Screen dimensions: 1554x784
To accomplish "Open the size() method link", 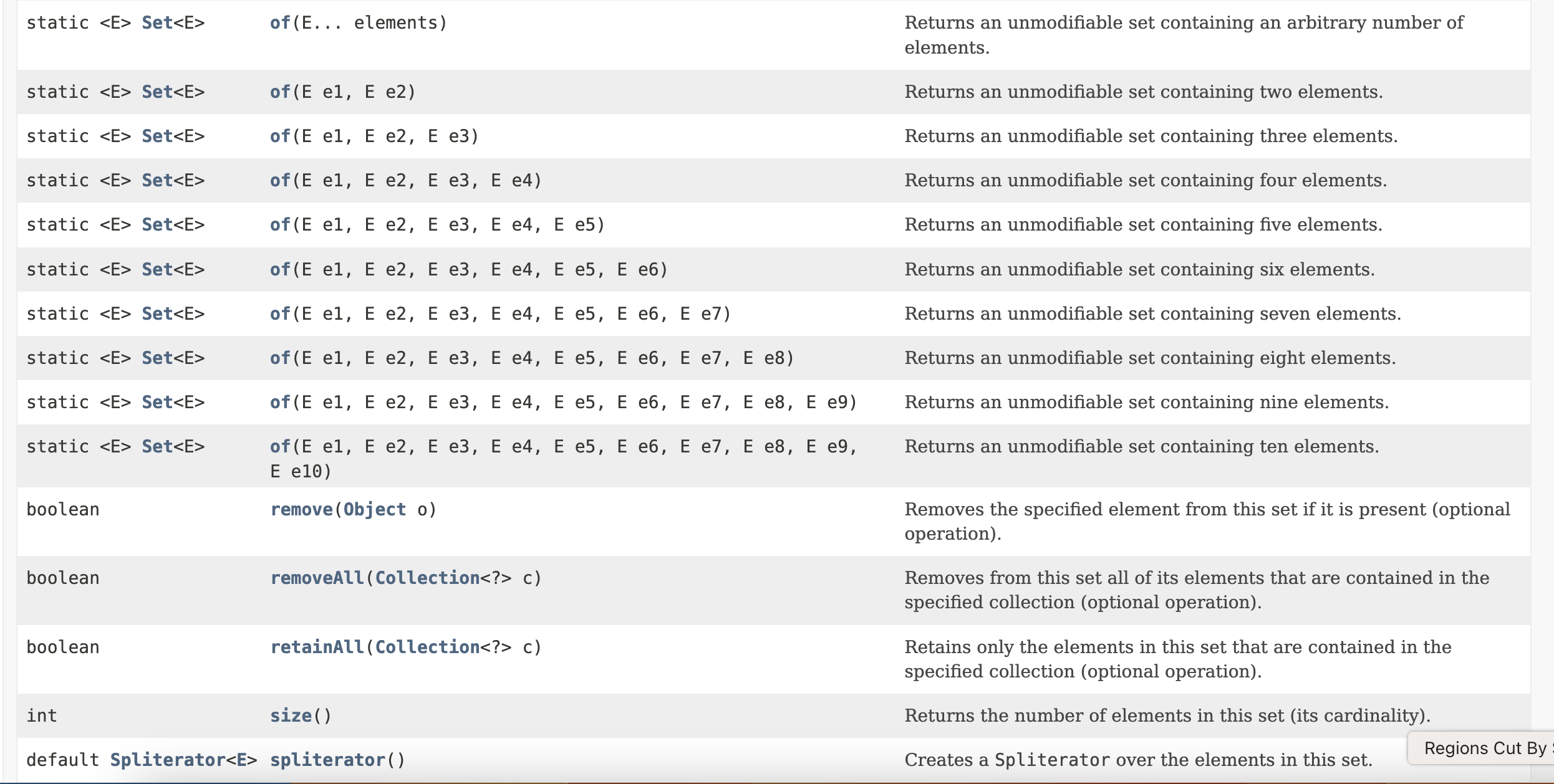I will tap(291, 716).
